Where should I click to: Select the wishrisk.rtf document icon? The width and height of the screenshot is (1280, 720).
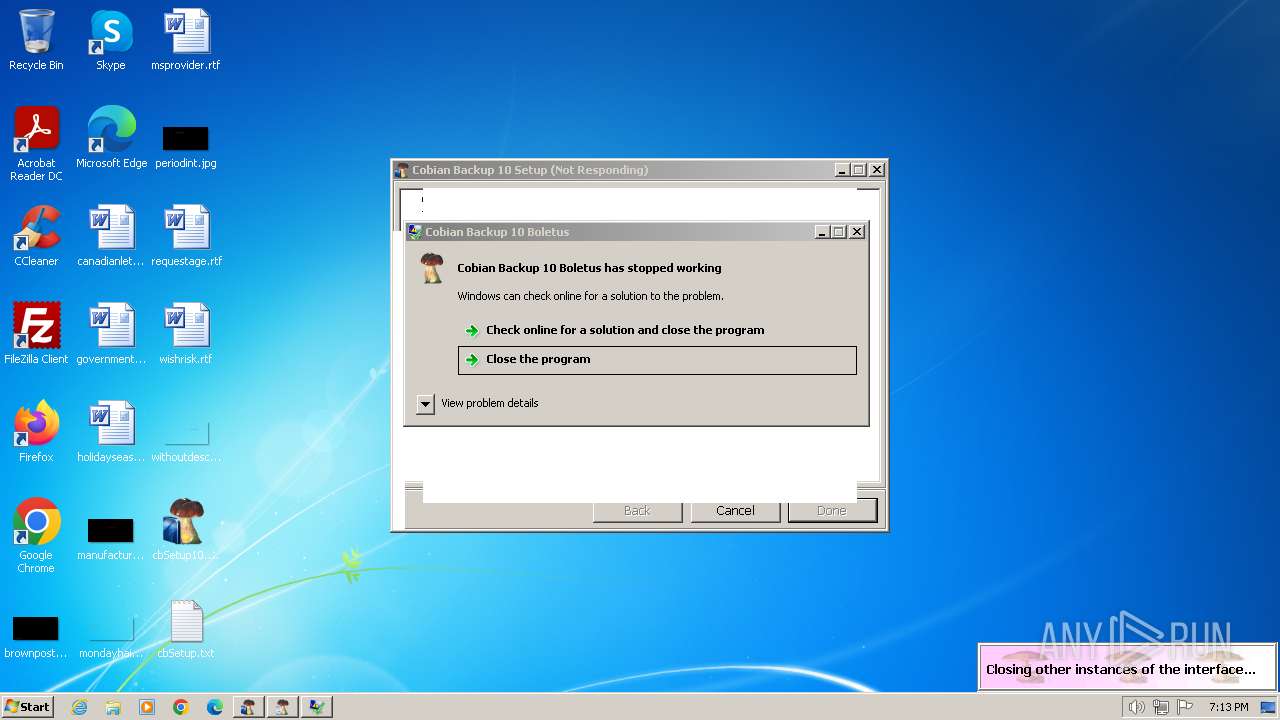click(186, 334)
